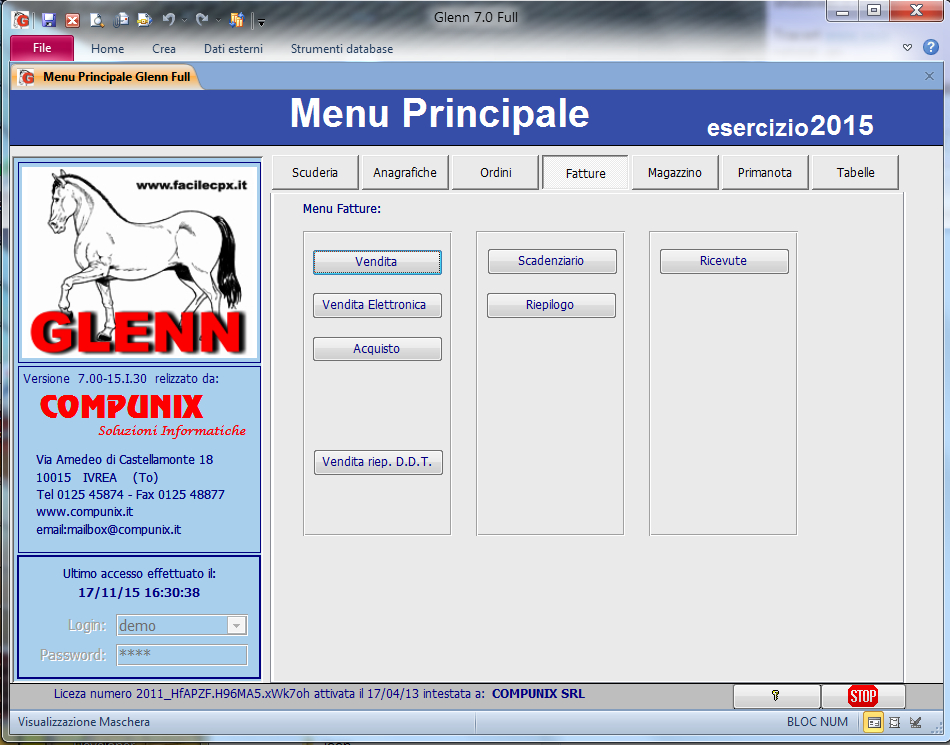
Task: Click the Vendita button
Action: 377,262
